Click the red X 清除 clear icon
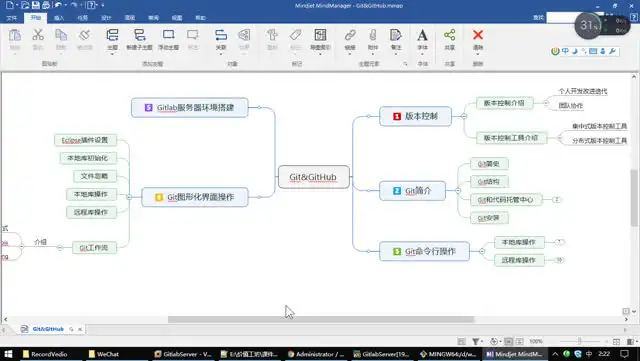Image resolution: width=640 pixels, height=361 pixels. click(478, 35)
